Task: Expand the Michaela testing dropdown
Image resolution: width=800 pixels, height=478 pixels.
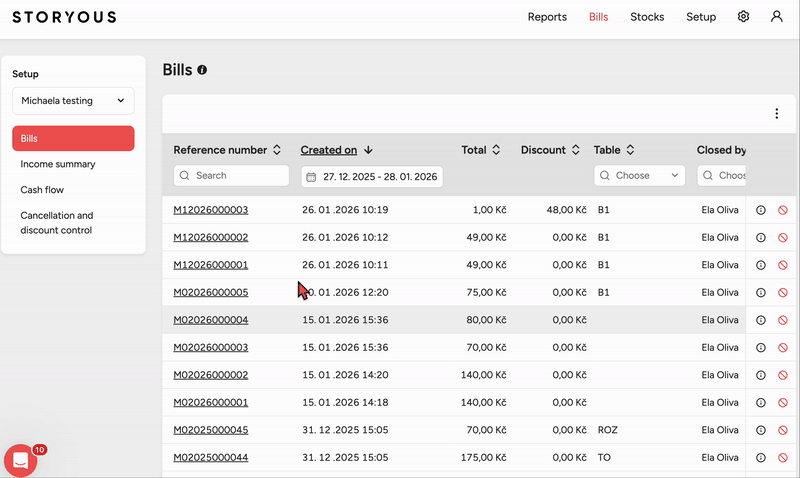Action: click(73, 100)
